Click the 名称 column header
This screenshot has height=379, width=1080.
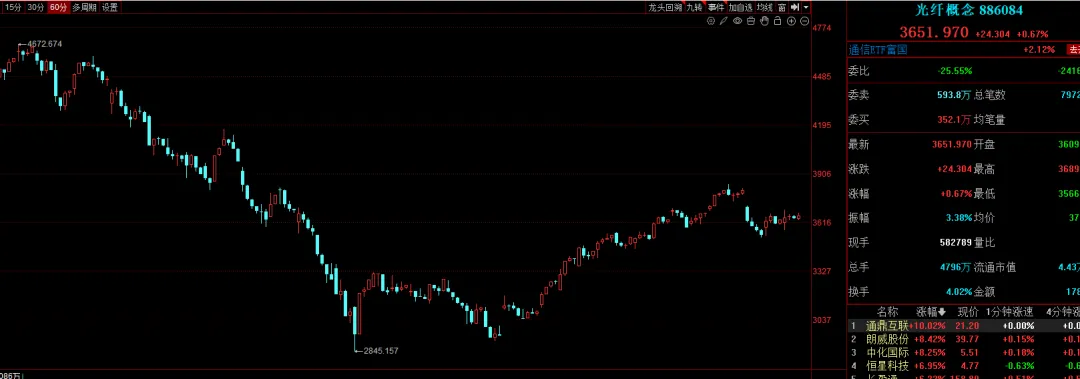pyautogui.click(x=888, y=312)
